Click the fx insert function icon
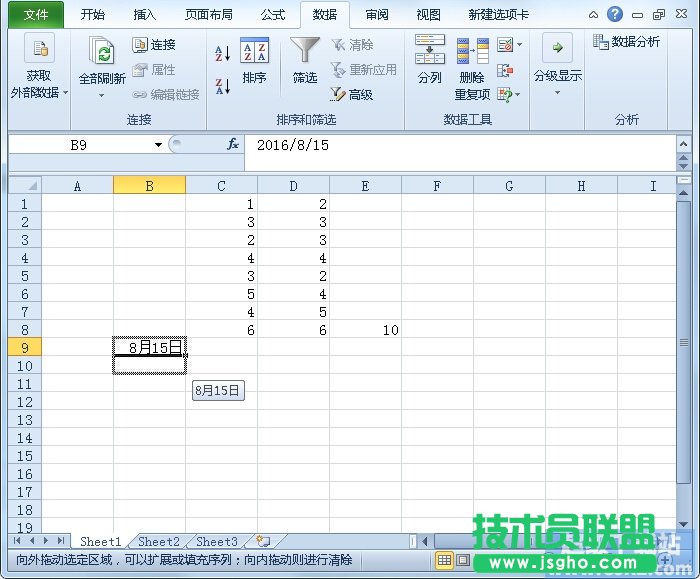Viewport: 700px width, 579px height. pyautogui.click(x=233, y=144)
